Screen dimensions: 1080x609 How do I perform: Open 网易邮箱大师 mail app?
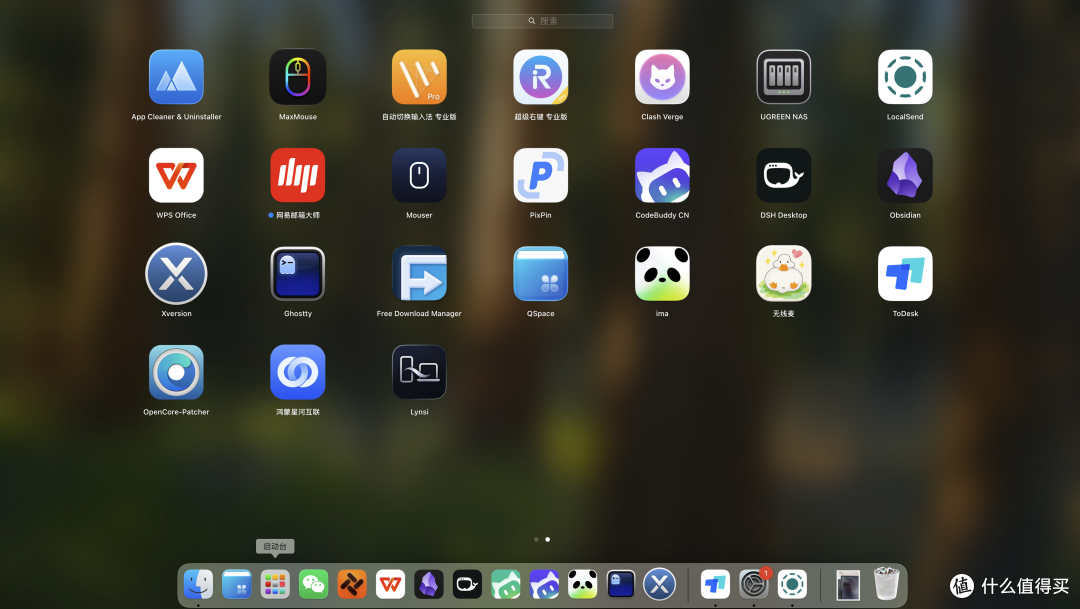point(298,176)
